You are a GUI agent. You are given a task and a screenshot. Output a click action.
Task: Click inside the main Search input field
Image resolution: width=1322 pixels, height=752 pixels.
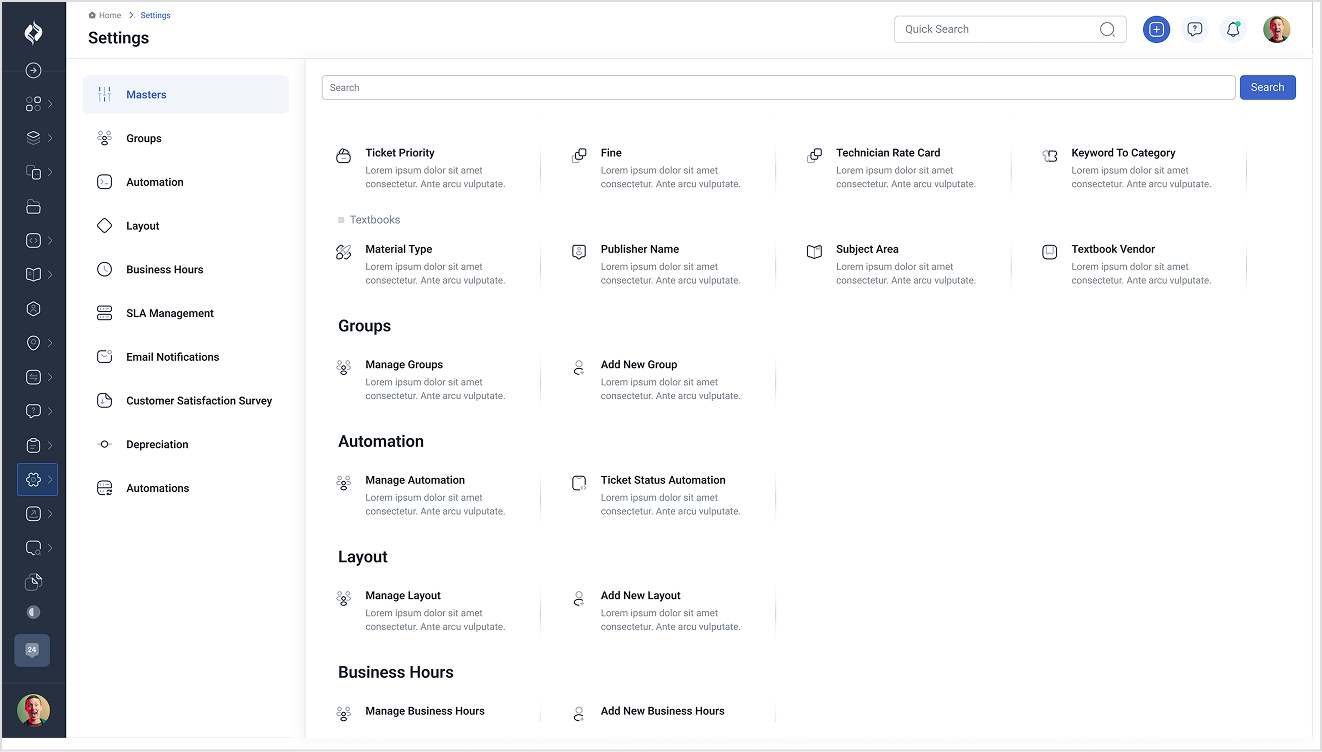pos(700,87)
